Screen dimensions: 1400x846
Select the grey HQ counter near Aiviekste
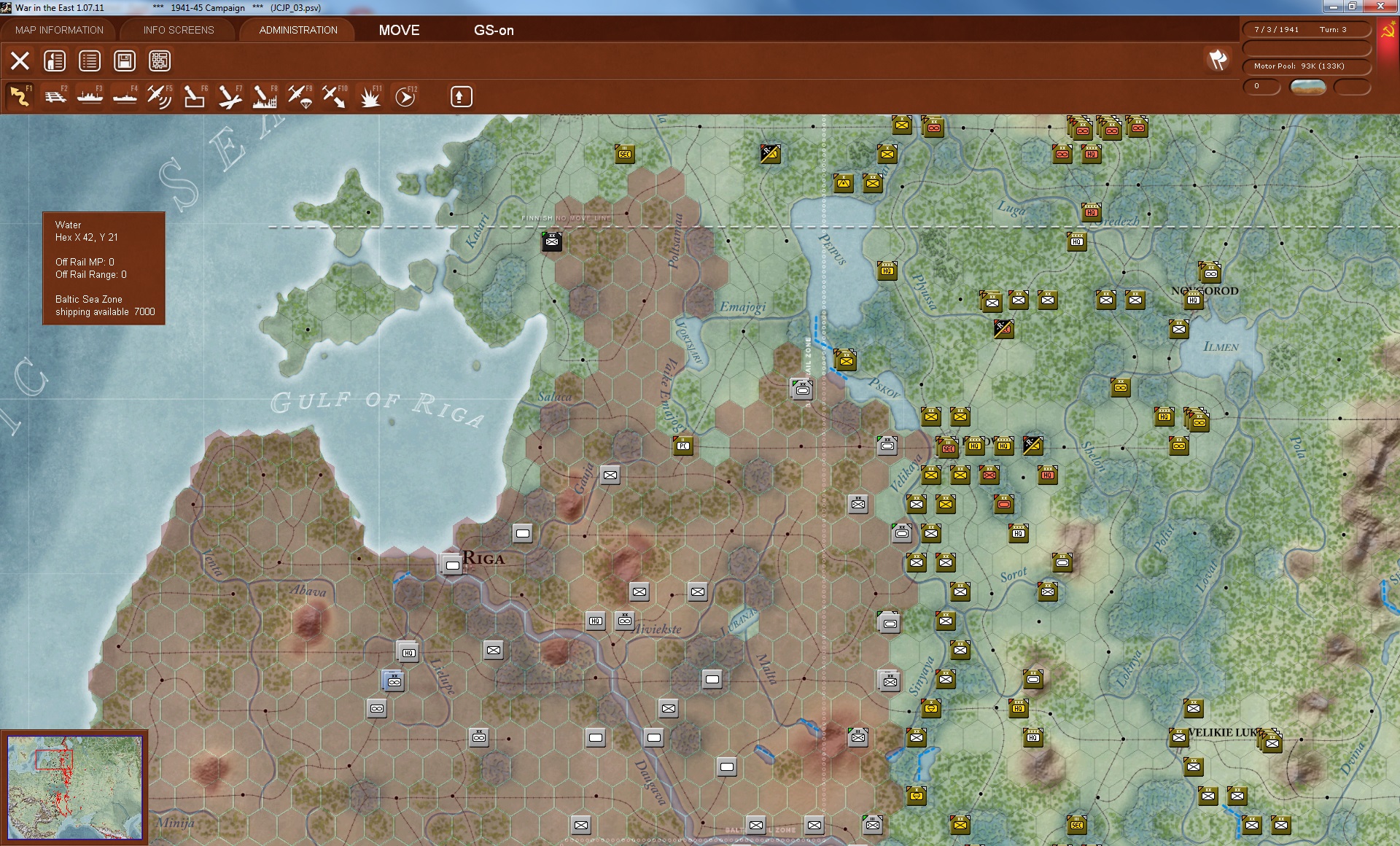pos(596,621)
